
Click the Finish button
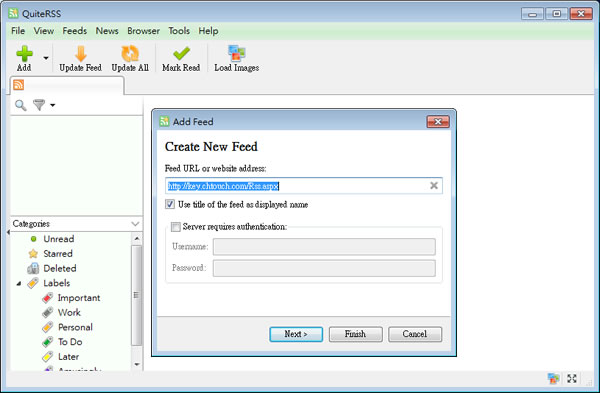(355, 334)
